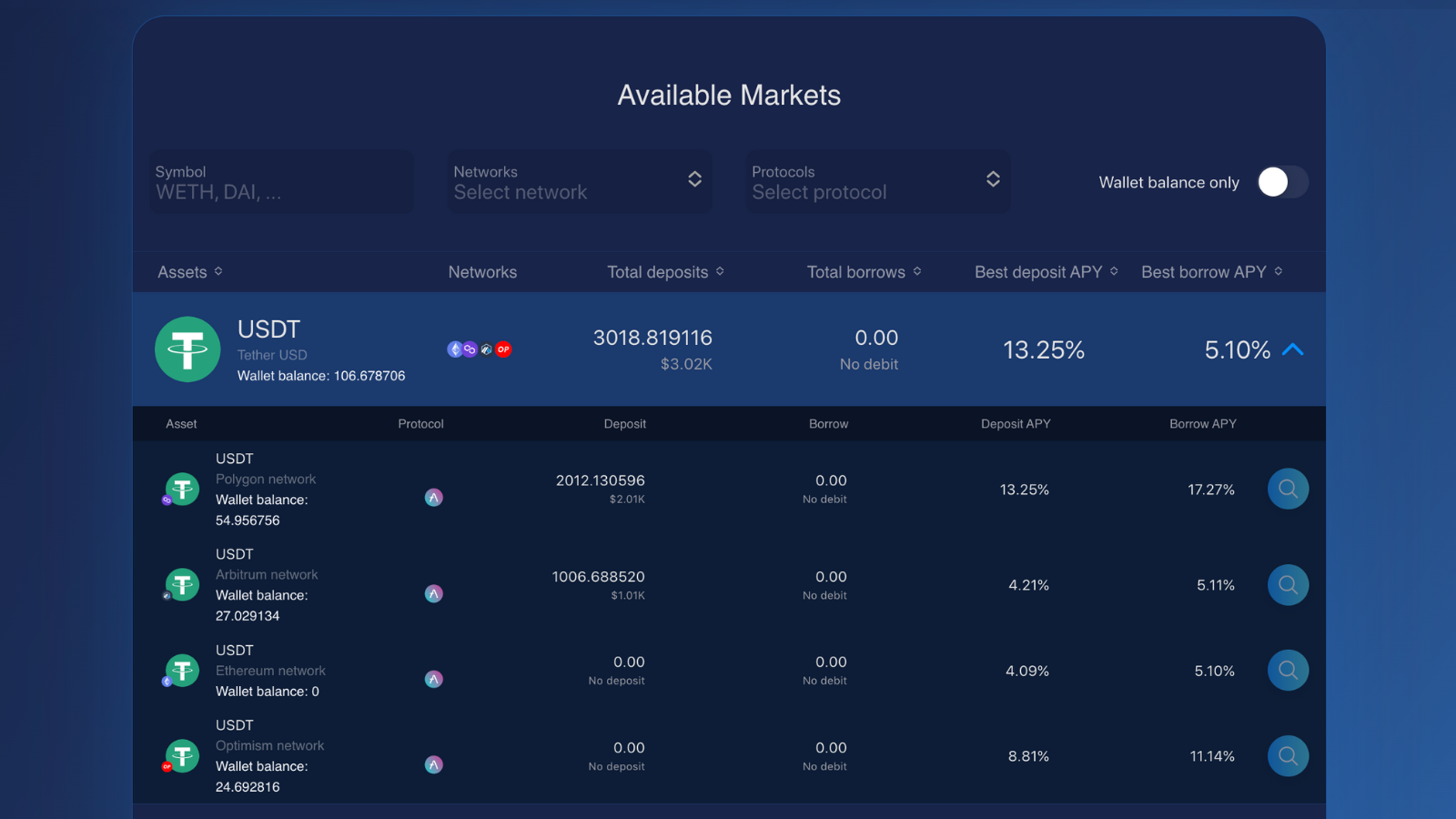
Task: Click the red Optimism OP badge in USDT summary
Action: tap(503, 349)
